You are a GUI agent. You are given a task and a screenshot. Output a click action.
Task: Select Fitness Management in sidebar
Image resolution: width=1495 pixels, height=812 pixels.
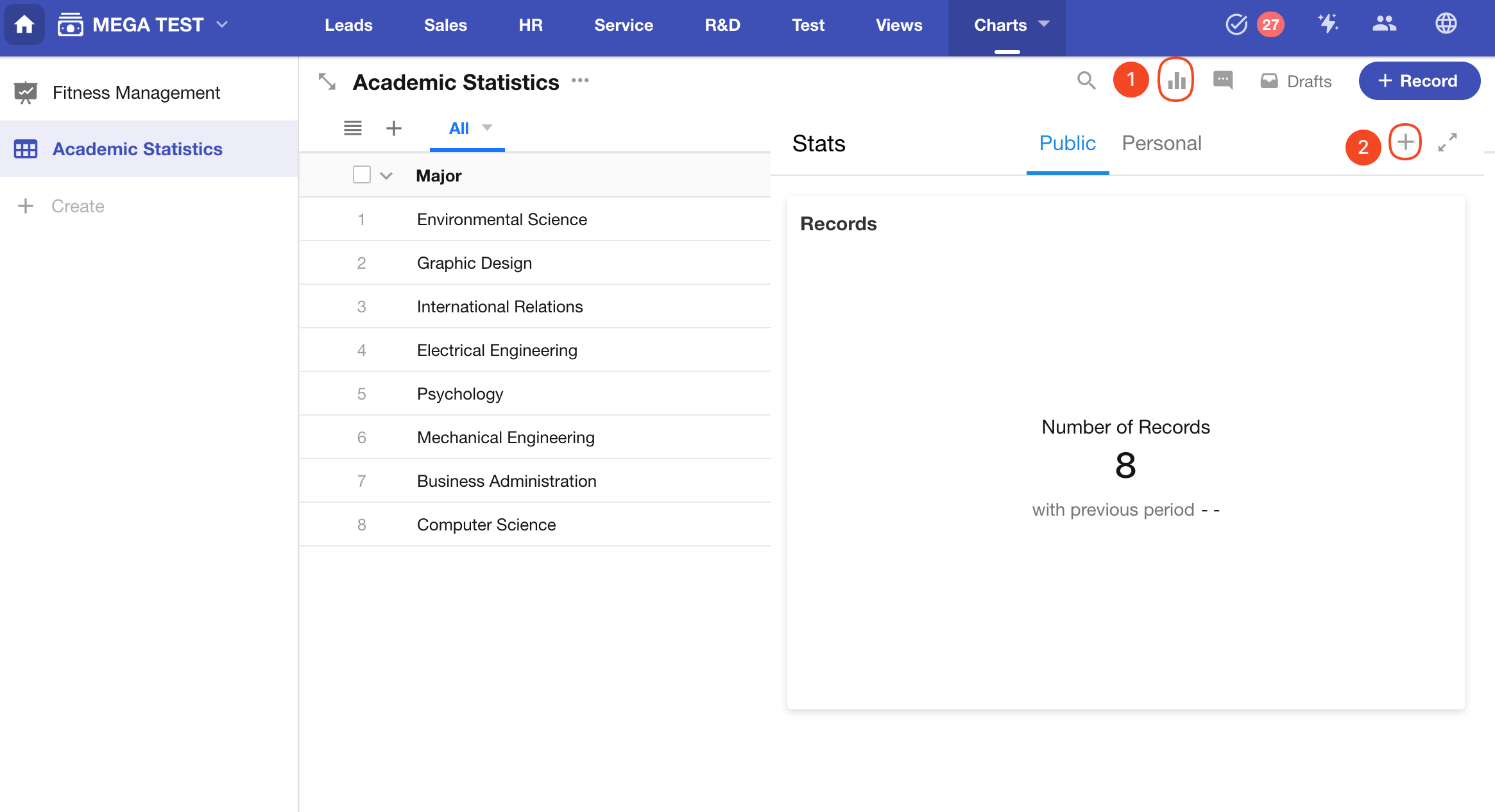(x=136, y=93)
